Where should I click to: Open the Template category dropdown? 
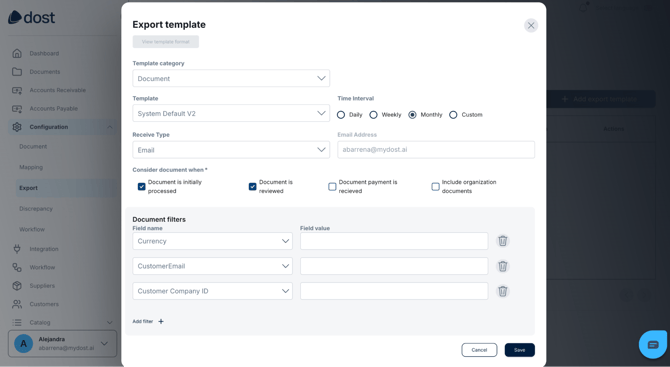pos(231,79)
